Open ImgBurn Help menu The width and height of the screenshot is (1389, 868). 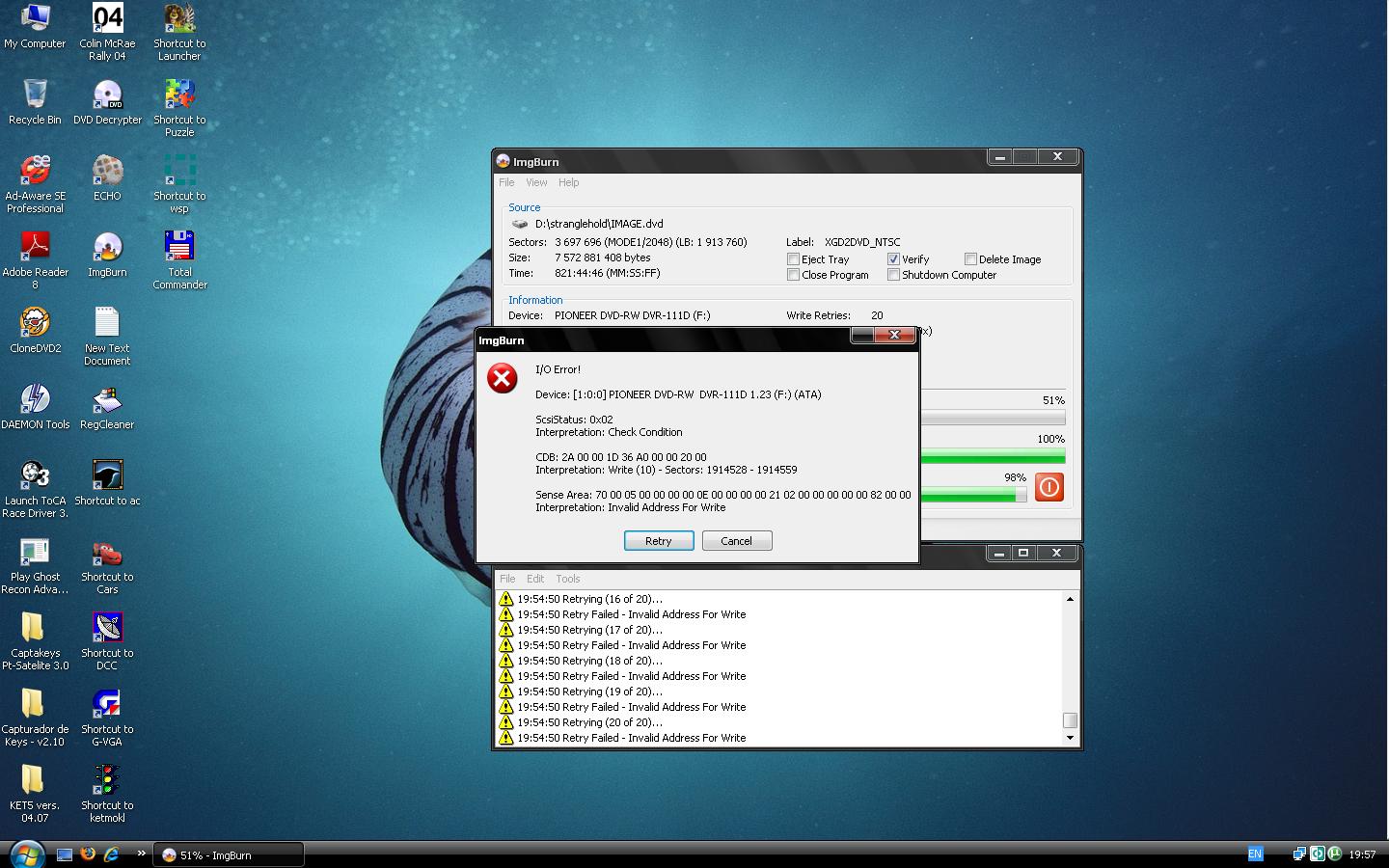pyautogui.click(x=569, y=182)
